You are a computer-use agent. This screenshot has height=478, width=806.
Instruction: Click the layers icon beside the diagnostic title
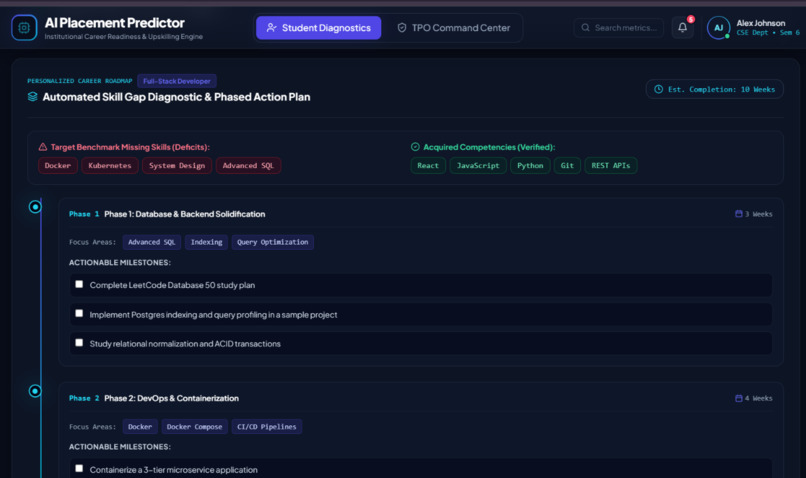click(x=32, y=97)
